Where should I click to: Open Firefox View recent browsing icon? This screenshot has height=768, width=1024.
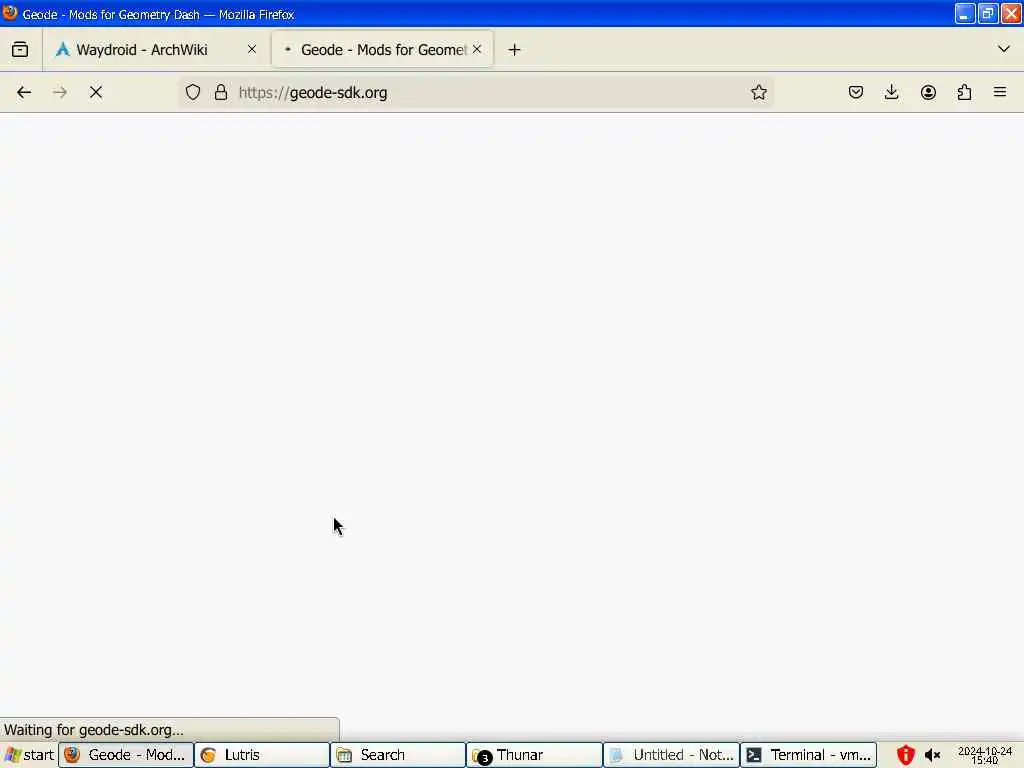click(20, 50)
